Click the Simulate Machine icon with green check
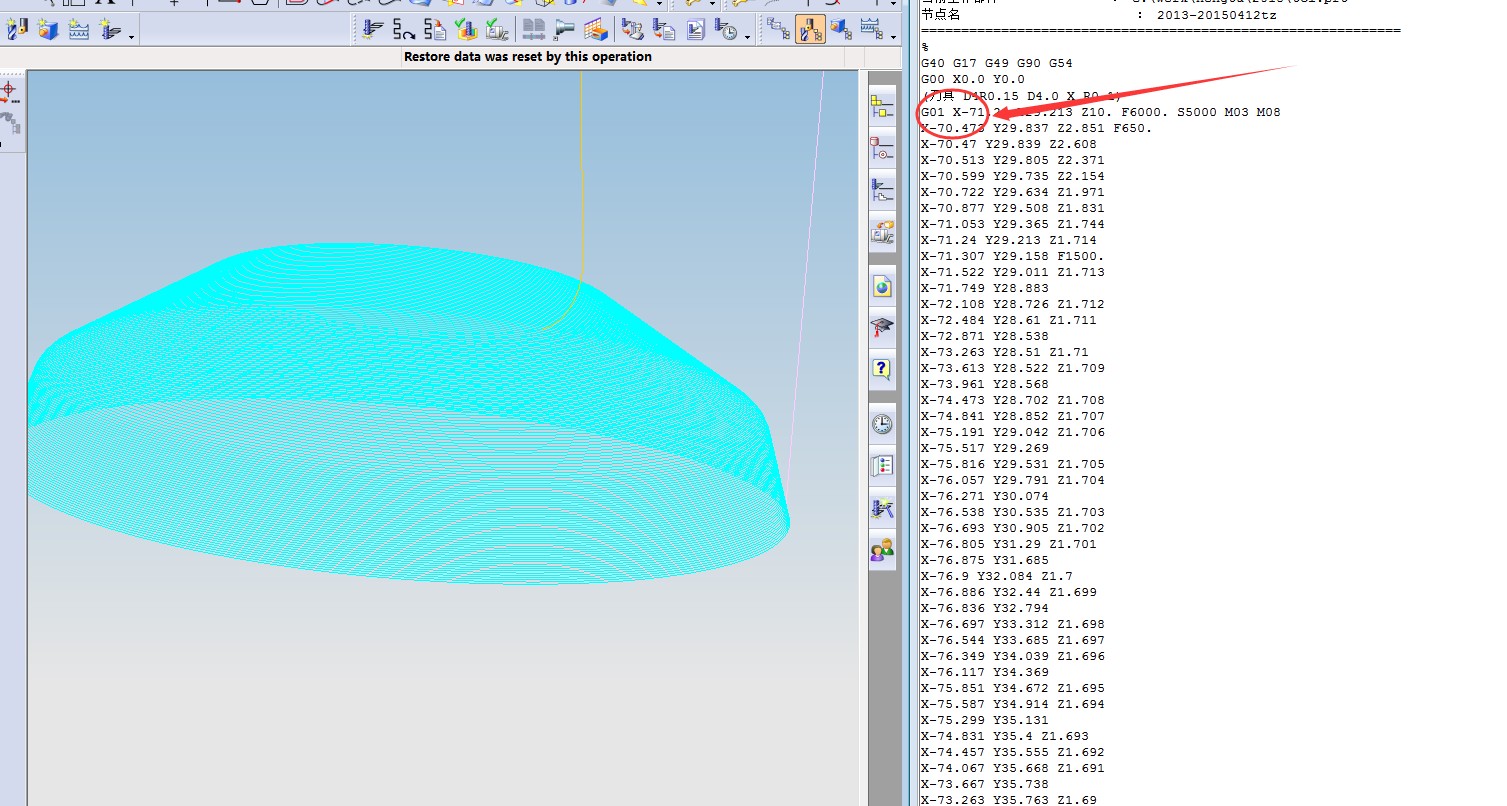Viewport: 1507px width, 806px height. click(x=496, y=30)
